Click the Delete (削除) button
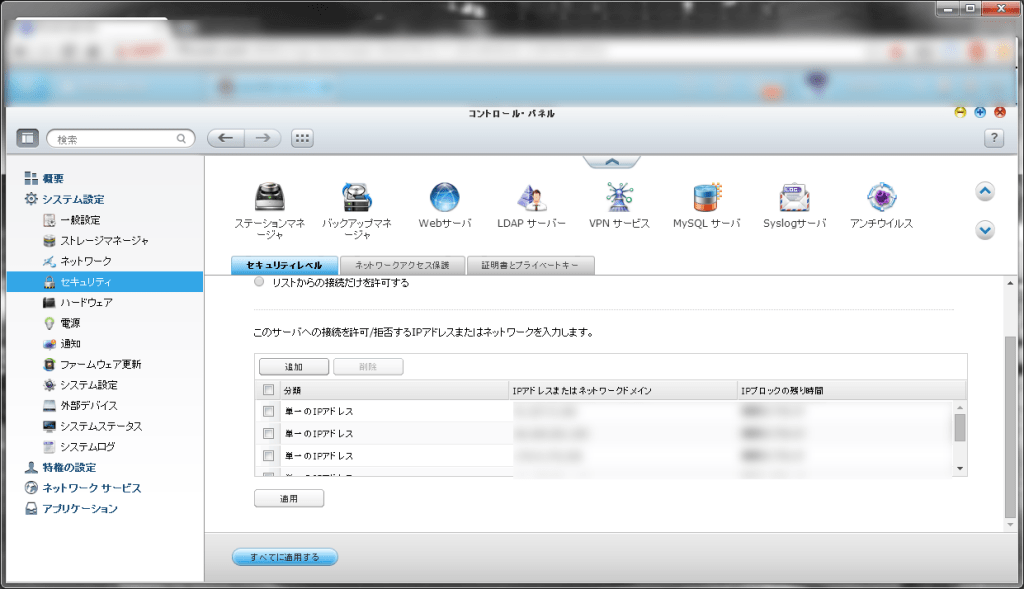 click(368, 367)
